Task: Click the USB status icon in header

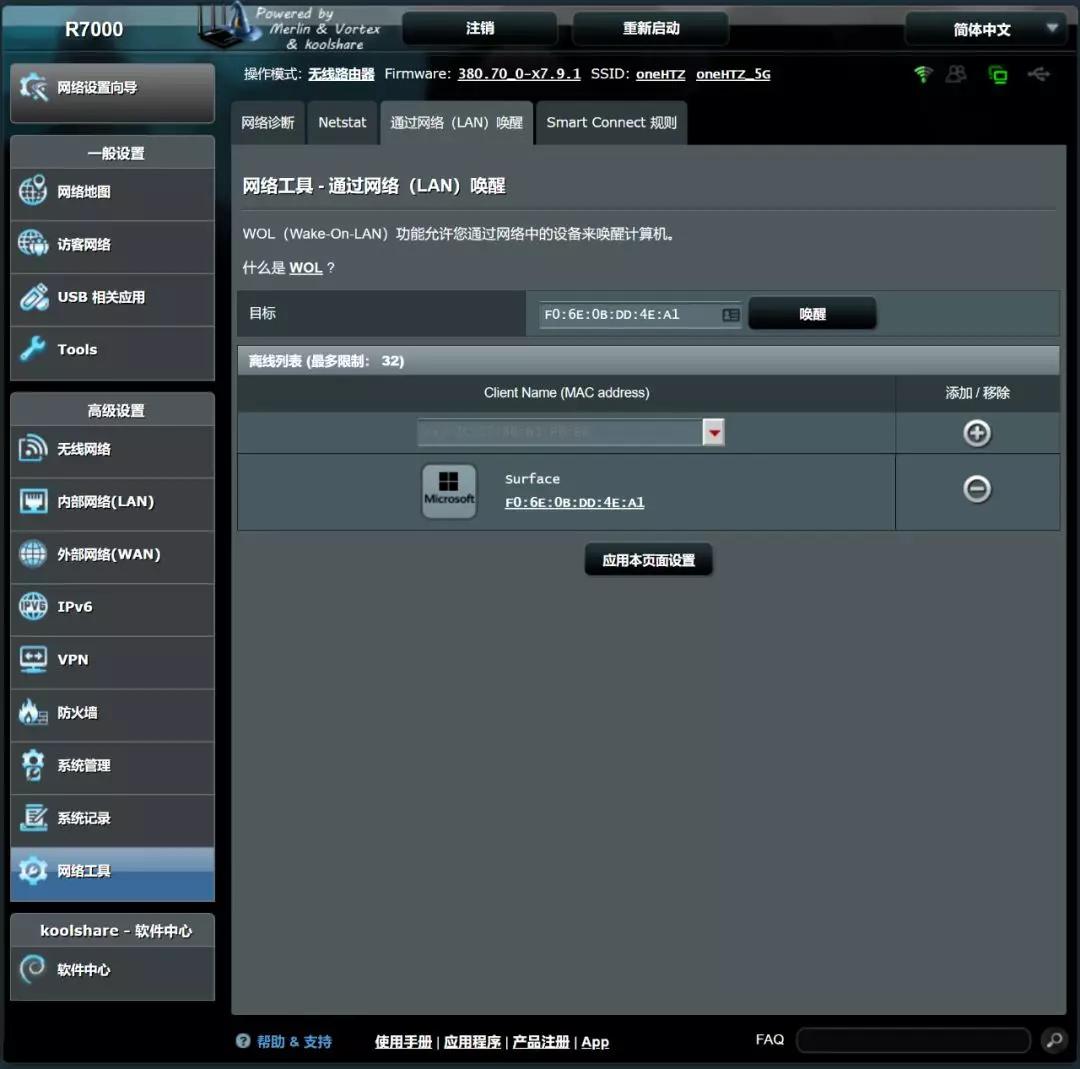Action: pyautogui.click(x=1038, y=75)
